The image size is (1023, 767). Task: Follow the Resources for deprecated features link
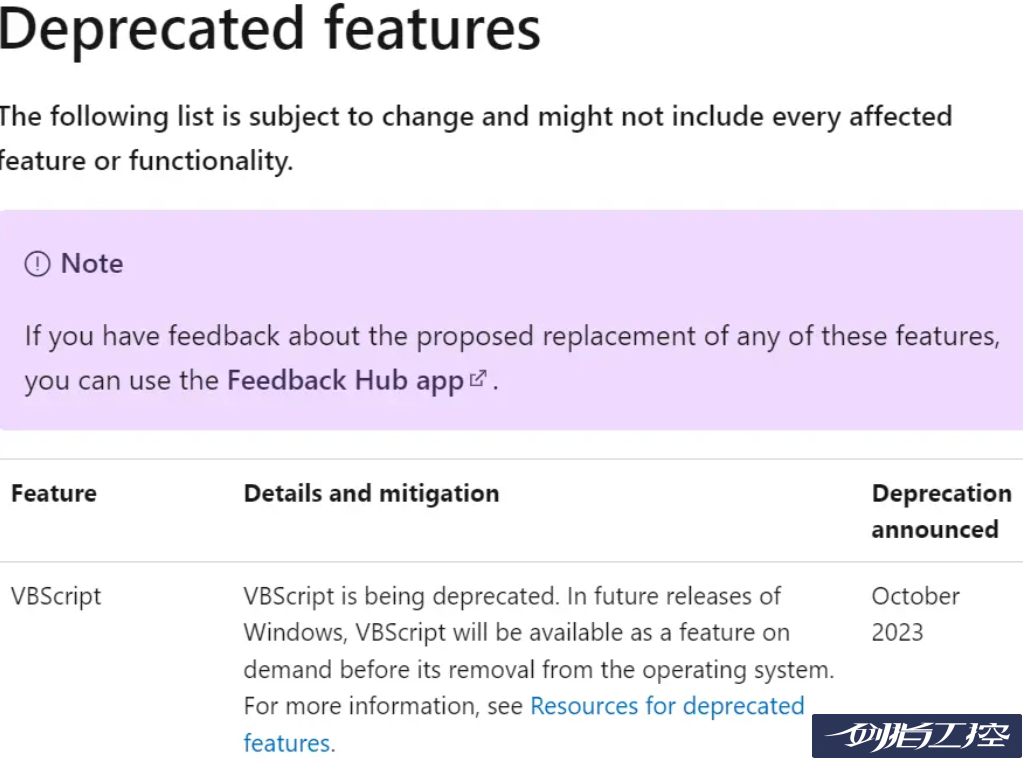(x=666, y=706)
